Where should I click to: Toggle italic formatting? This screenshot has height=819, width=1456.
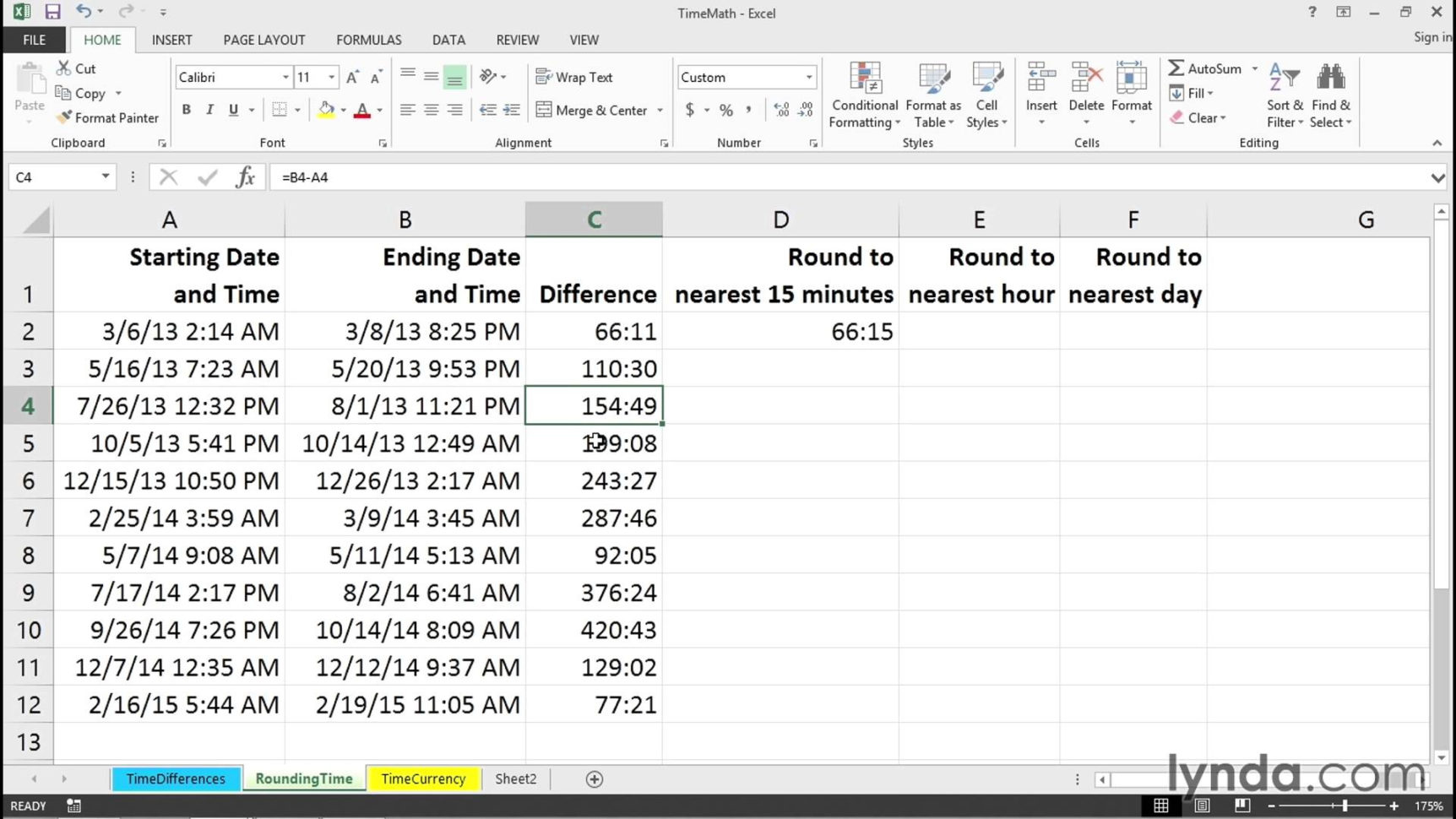(209, 109)
